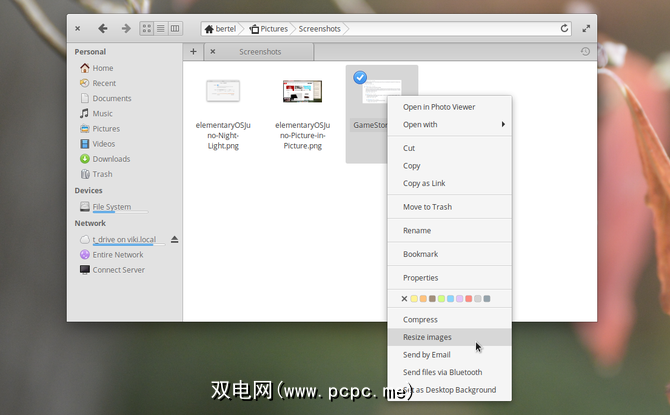Image resolution: width=670 pixels, height=415 pixels.
Task: Choose Send files via Bluetooth
Action: pos(450,372)
